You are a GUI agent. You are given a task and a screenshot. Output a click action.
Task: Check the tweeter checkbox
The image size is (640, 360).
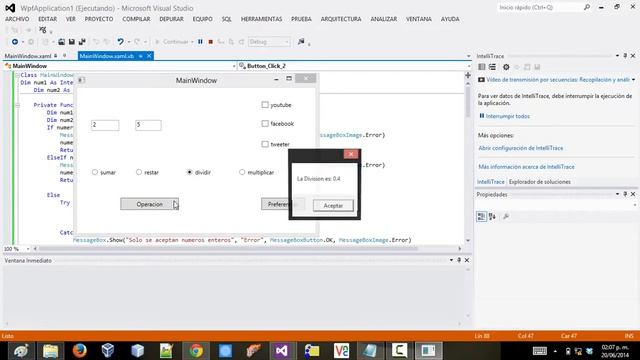(x=265, y=144)
